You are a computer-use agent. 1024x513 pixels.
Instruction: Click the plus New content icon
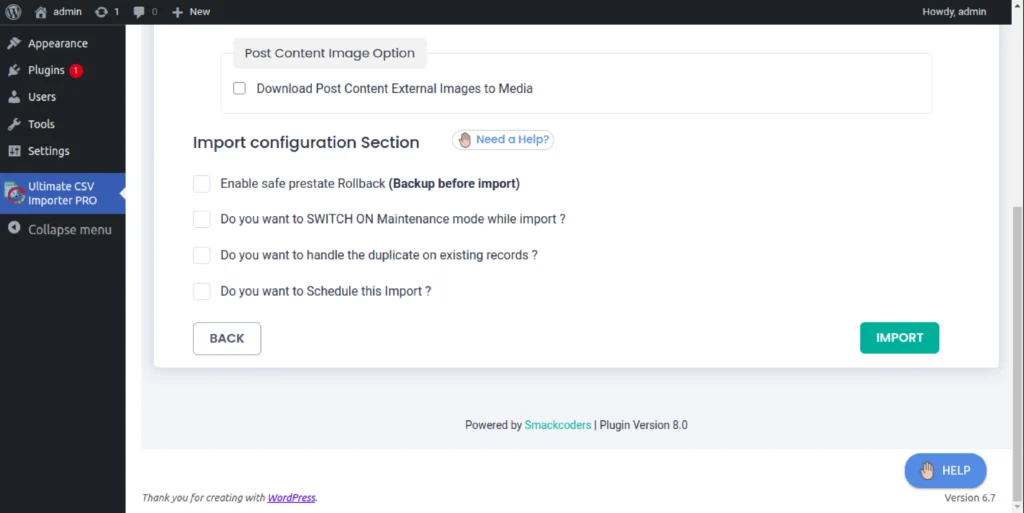tap(177, 12)
